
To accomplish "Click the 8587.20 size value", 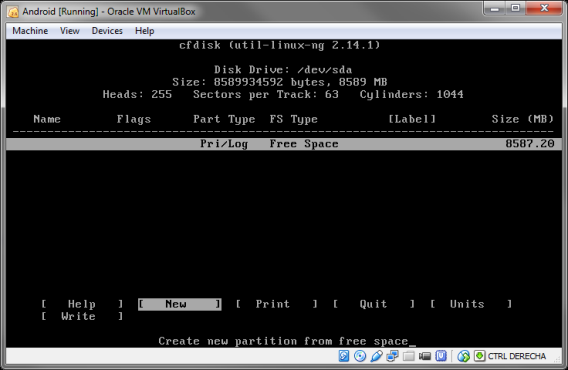I will [x=530, y=144].
